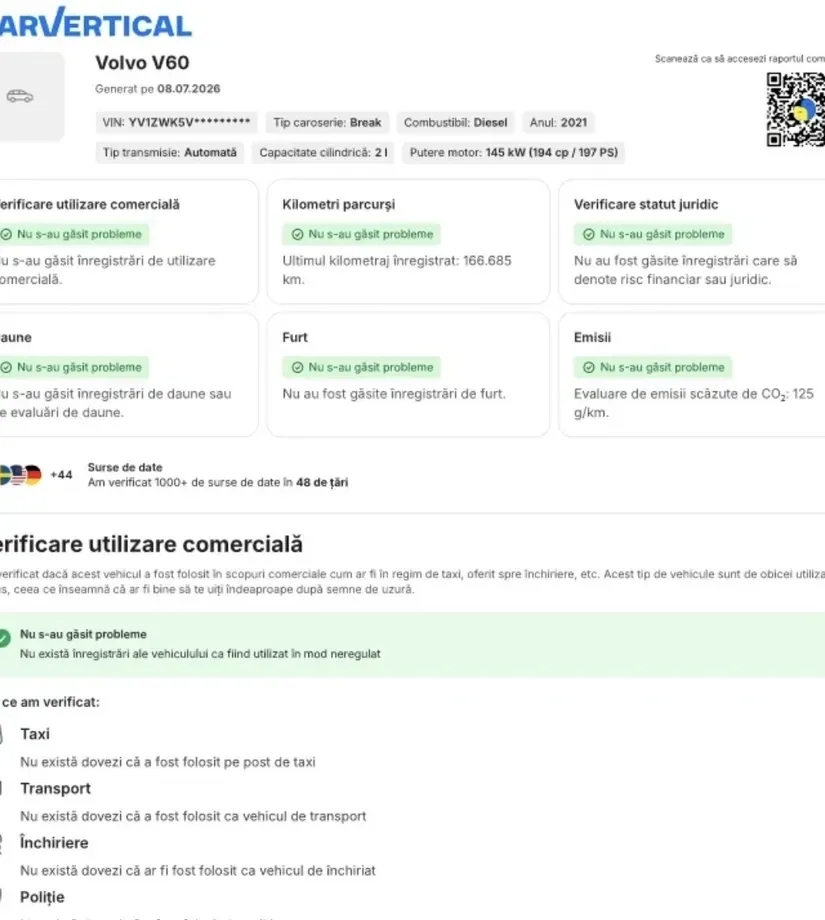Click the check icon in the Daune card badge

pos(6,367)
